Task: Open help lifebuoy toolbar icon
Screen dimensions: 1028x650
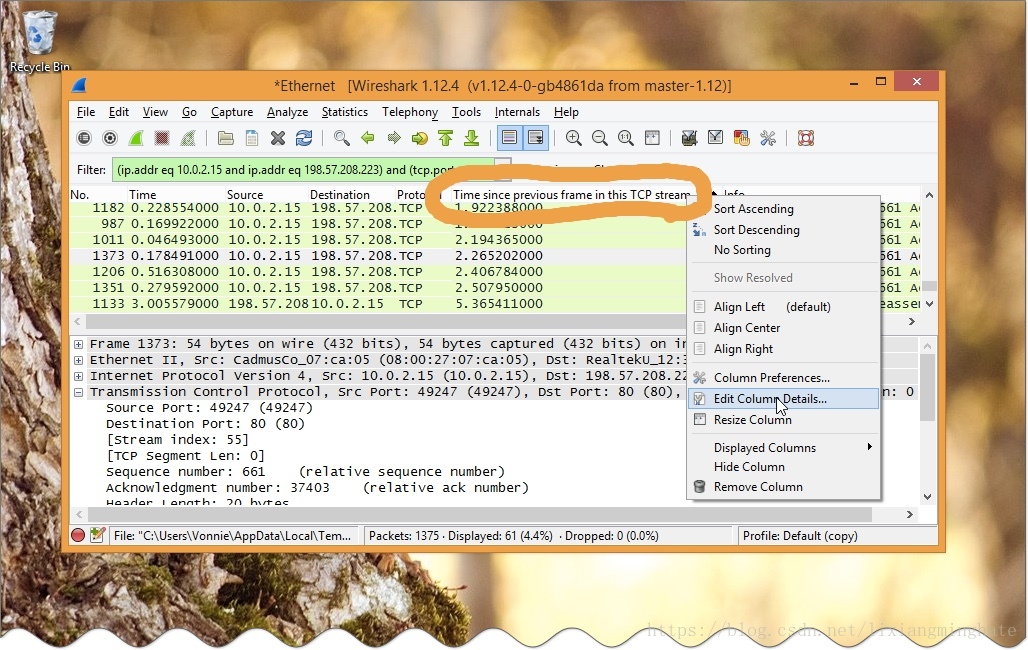Action: (806, 138)
